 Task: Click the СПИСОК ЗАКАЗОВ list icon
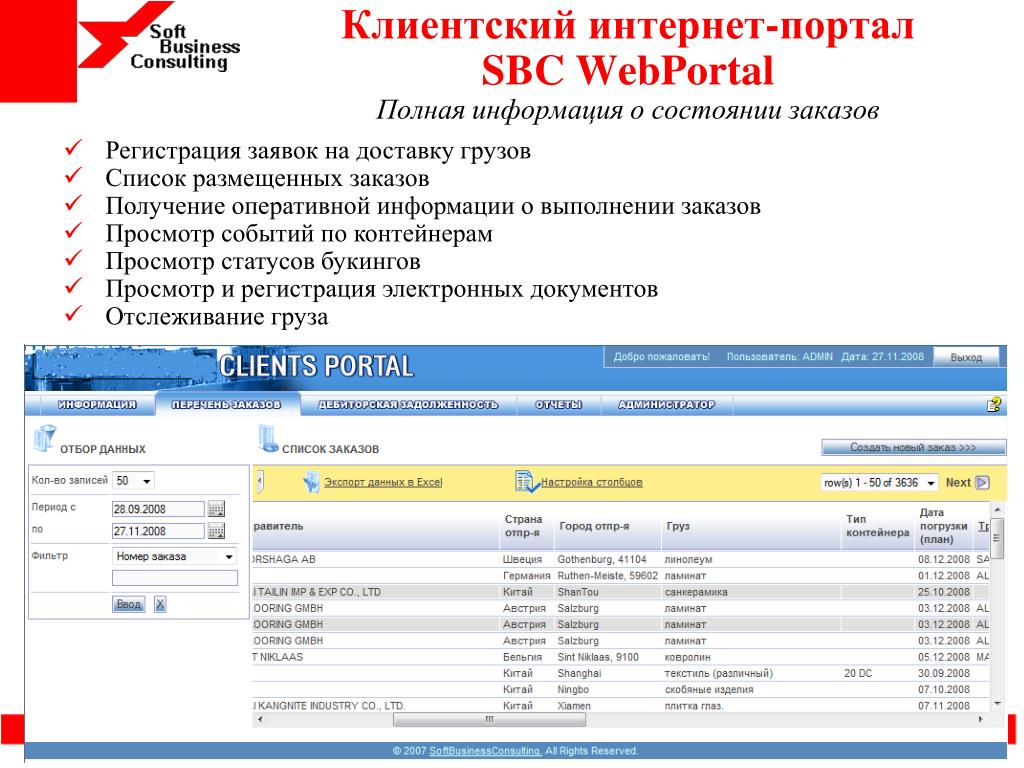[x=268, y=438]
